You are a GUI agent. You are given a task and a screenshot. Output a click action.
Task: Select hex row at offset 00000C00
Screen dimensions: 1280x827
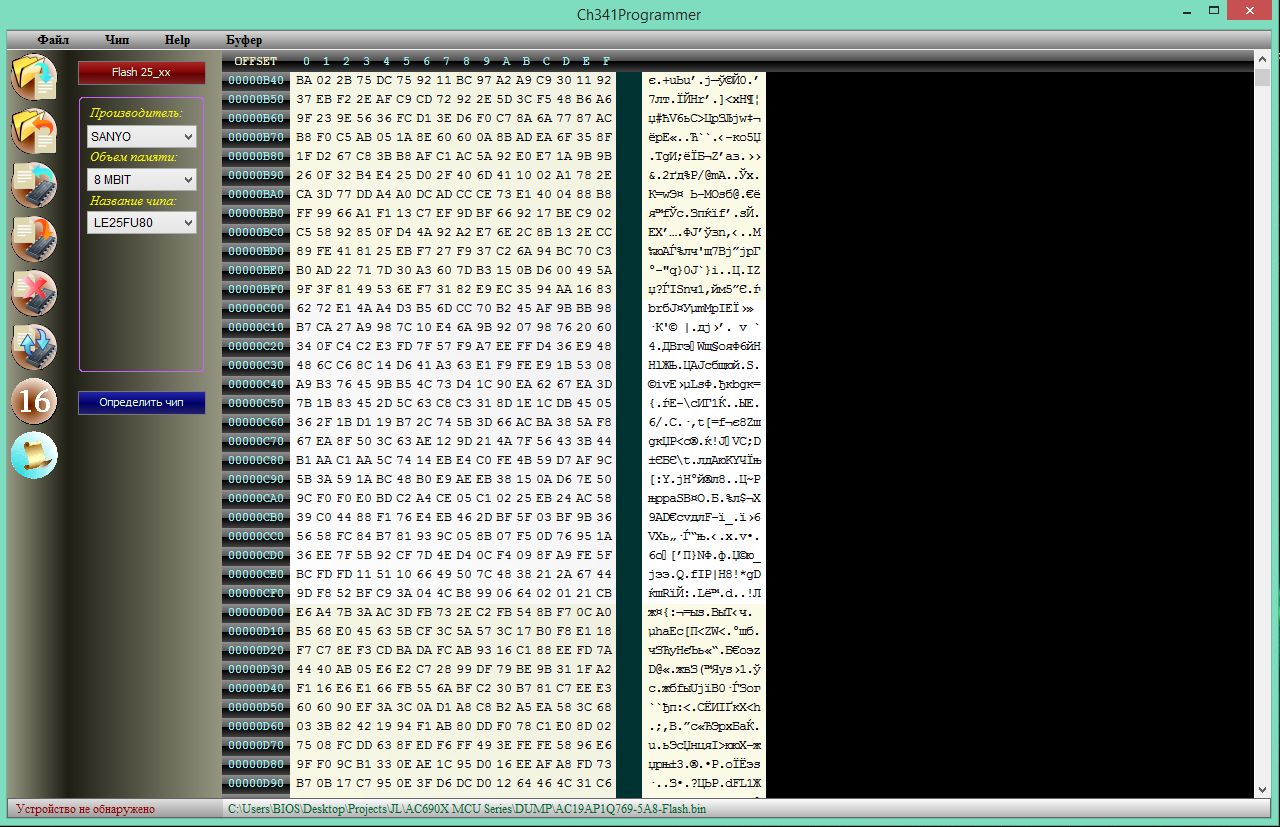pos(418,308)
